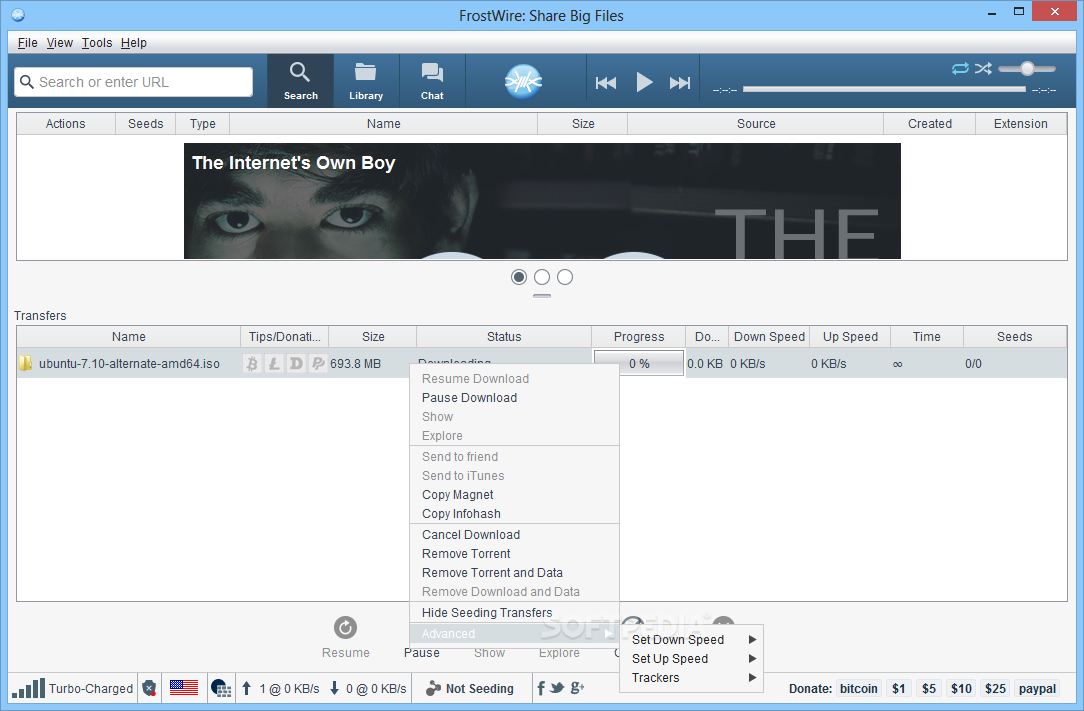Sort search results by Source column
Image resolution: width=1084 pixels, height=711 pixels.
coord(756,124)
